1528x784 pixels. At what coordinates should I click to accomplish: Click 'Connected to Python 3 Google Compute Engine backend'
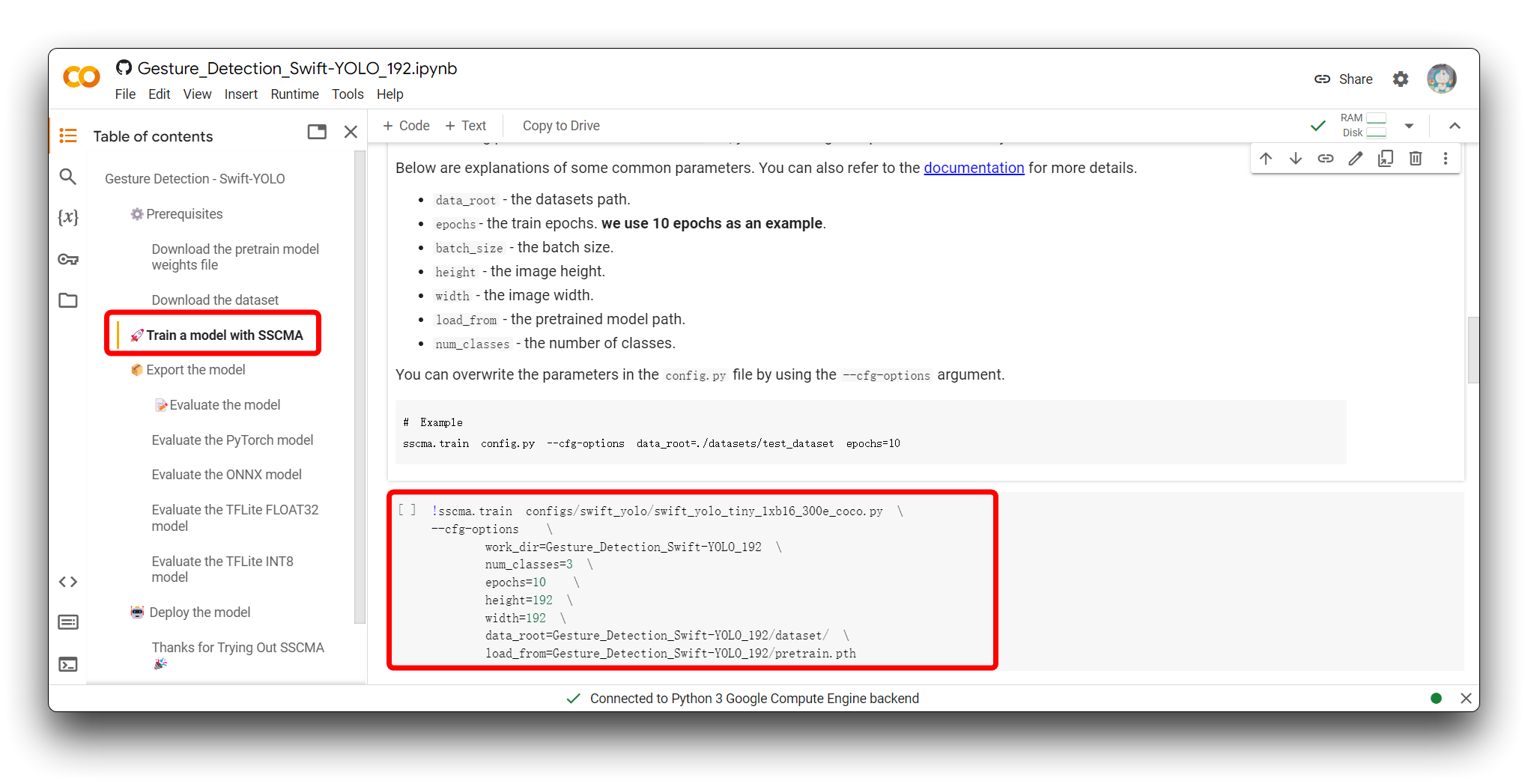[x=754, y=698]
